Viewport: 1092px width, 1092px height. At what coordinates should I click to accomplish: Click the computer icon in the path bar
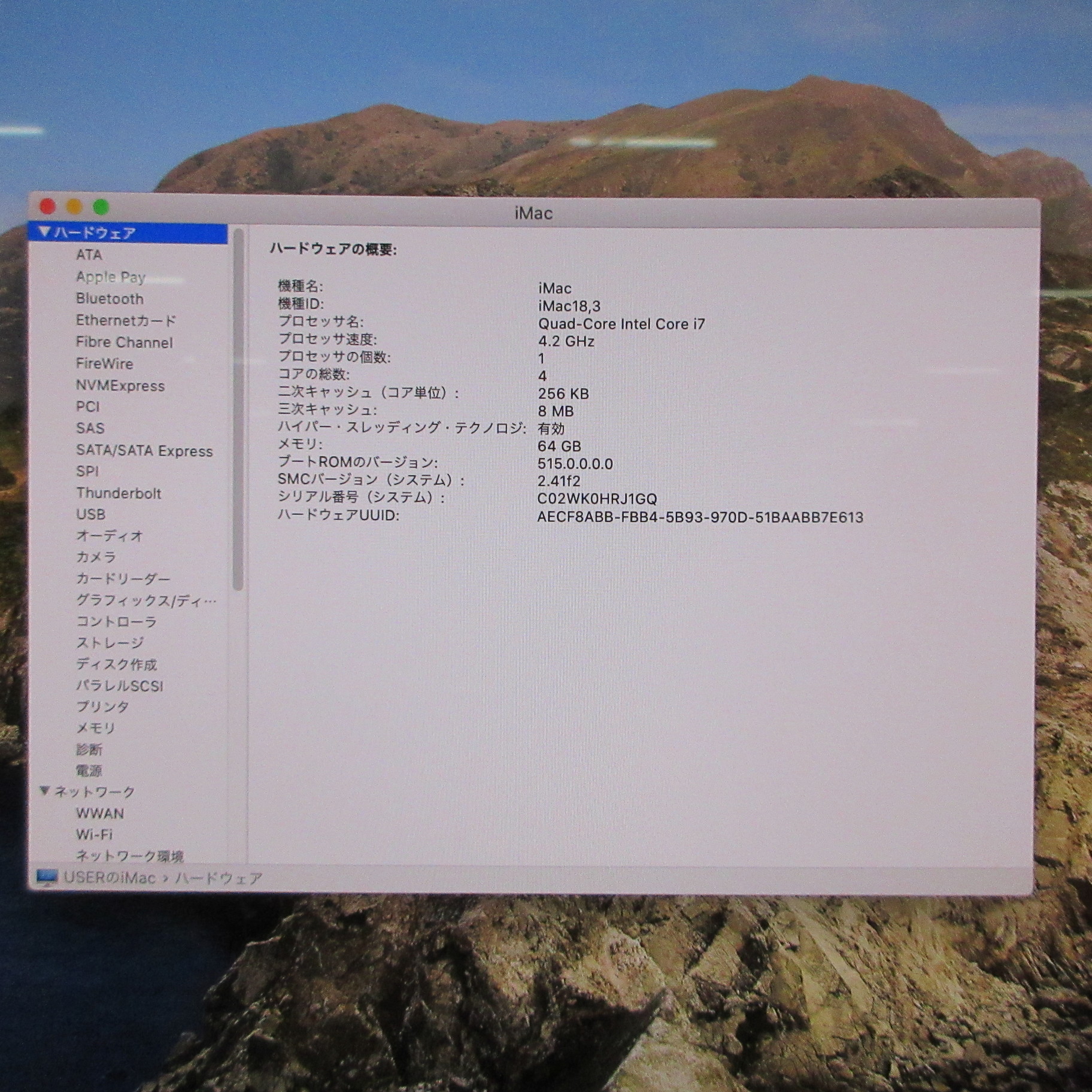47,878
